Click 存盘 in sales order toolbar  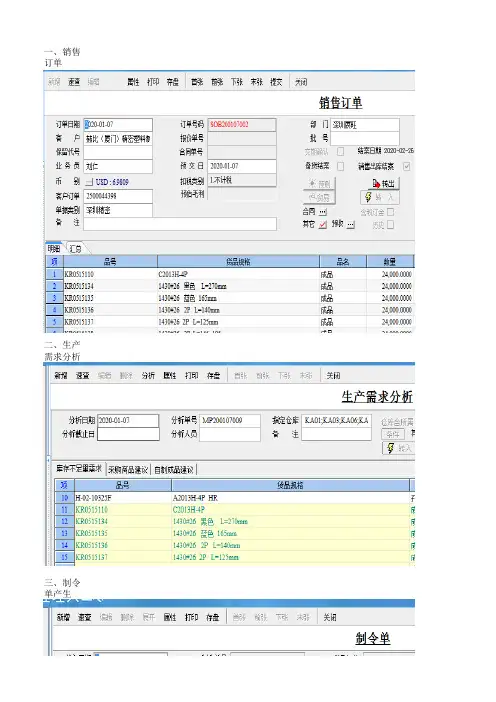173,82
